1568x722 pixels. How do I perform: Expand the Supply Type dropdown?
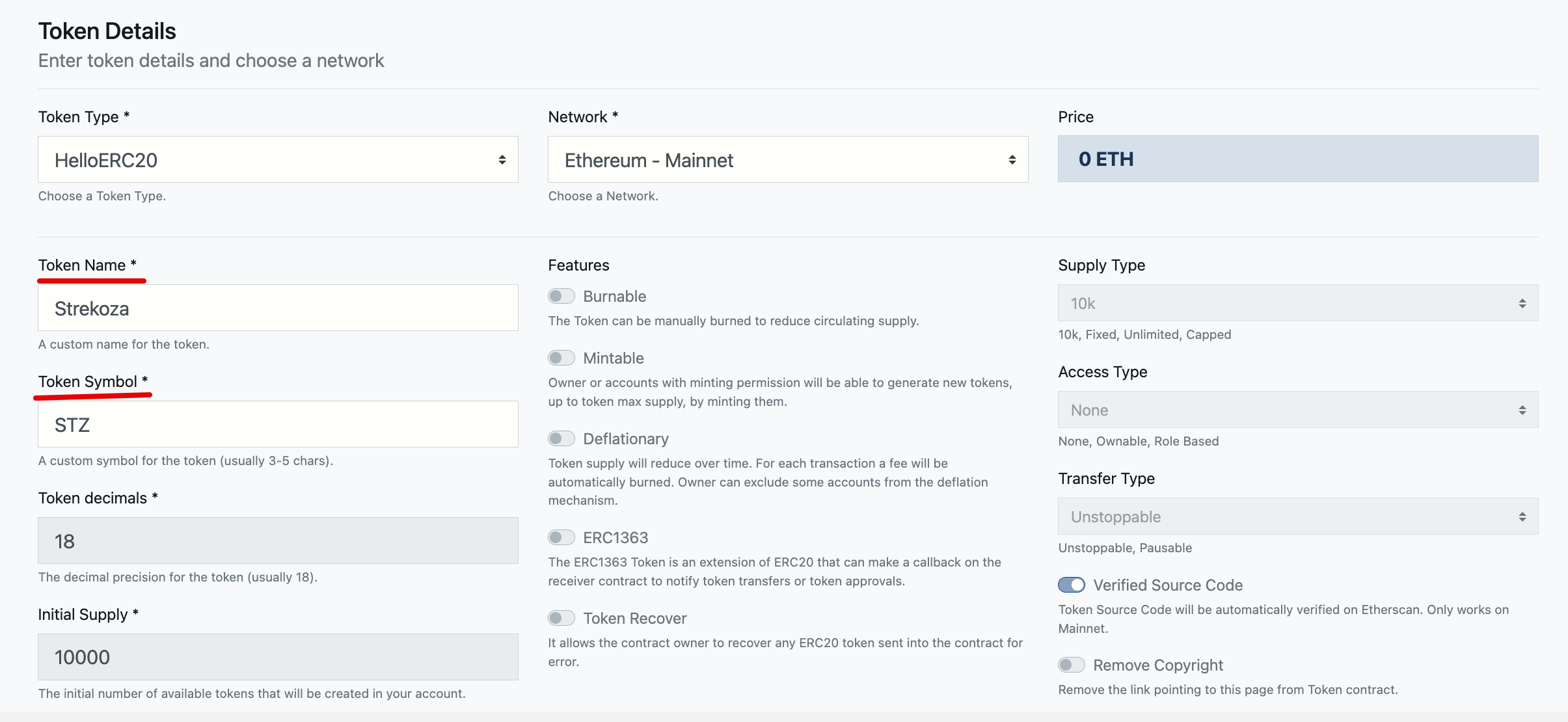pyautogui.click(x=1297, y=303)
